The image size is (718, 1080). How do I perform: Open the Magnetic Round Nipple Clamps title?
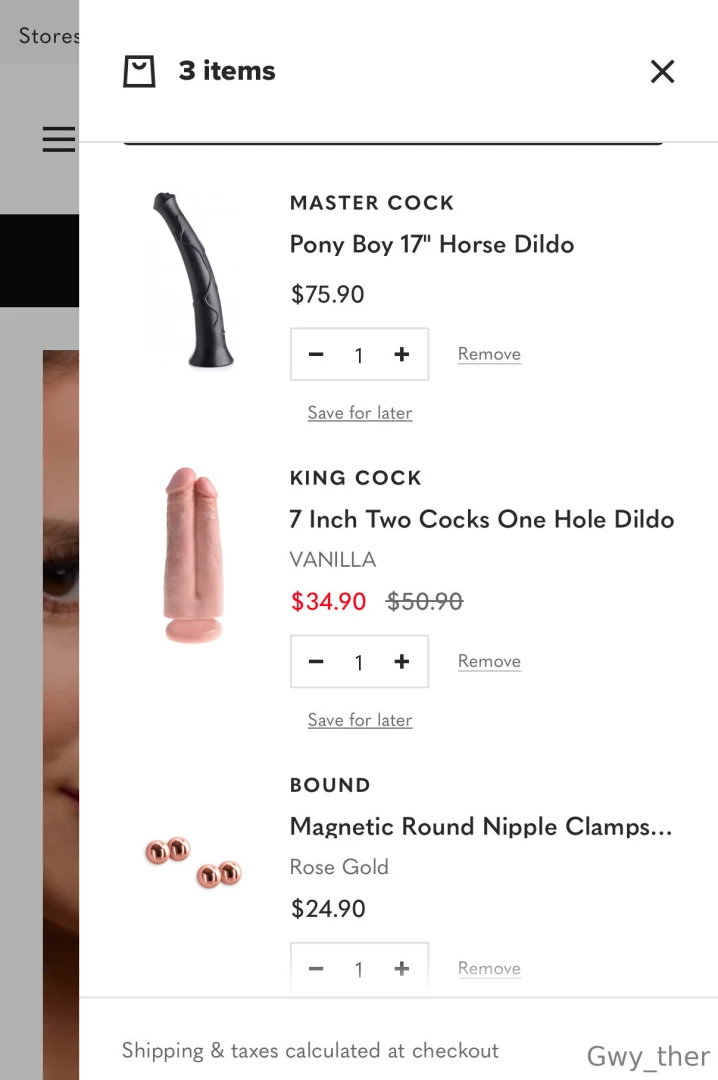pos(481,826)
